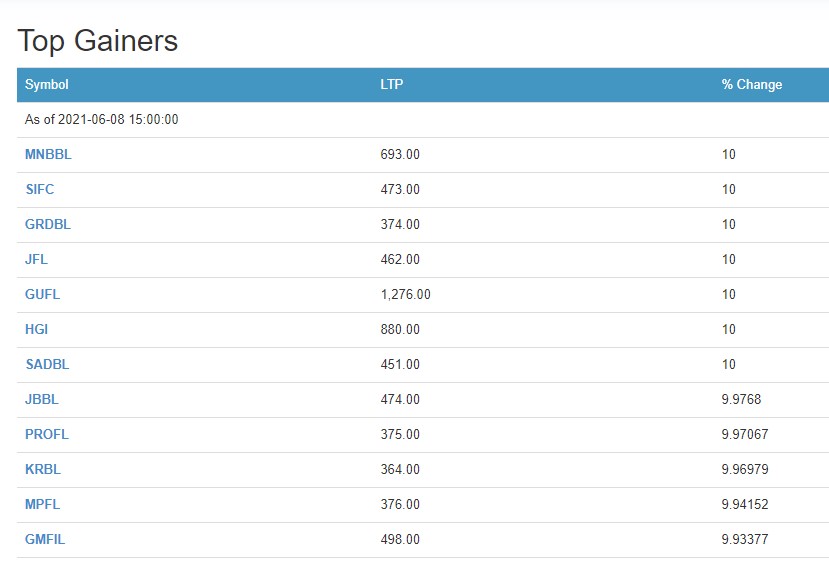
Task: Open the GUFL symbol page
Action: [x=43, y=295]
